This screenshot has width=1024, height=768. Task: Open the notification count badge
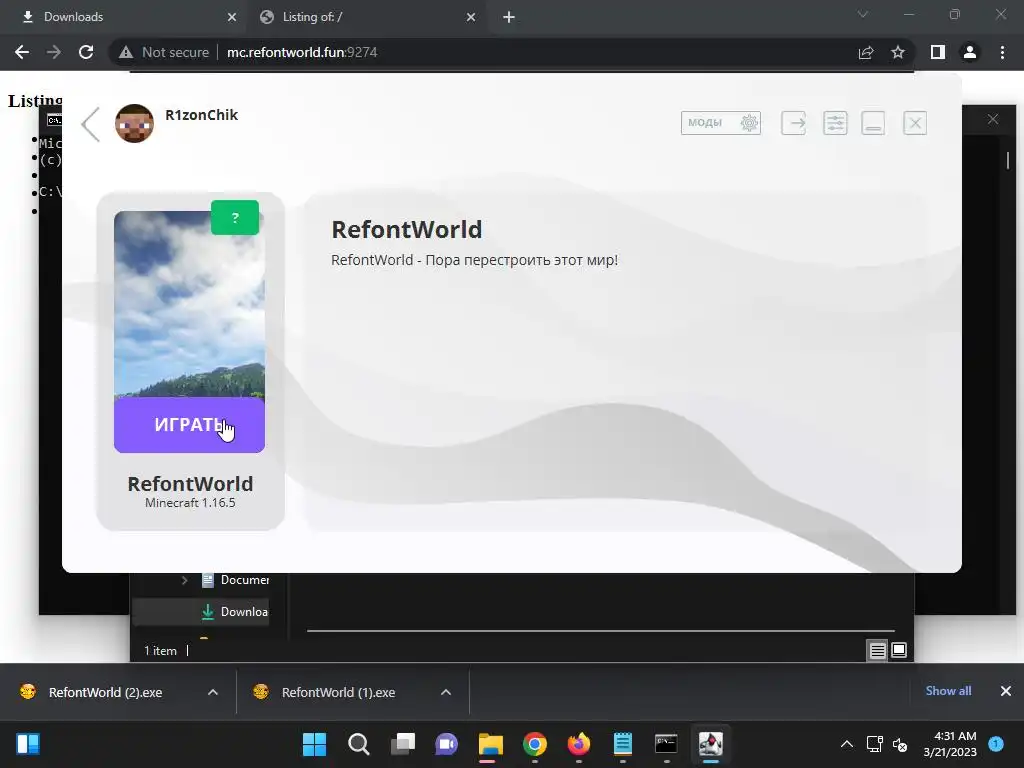point(996,743)
